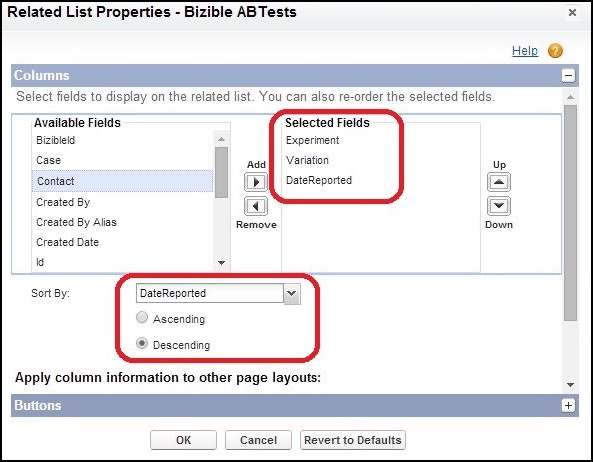Viewport: 593px width, 462px height.
Task: Expand the Buttons section plus icon
Action: click(568, 406)
